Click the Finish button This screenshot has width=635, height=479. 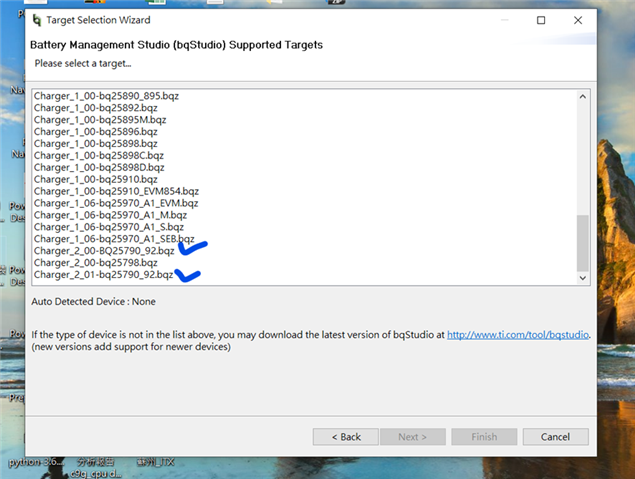[484, 437]
